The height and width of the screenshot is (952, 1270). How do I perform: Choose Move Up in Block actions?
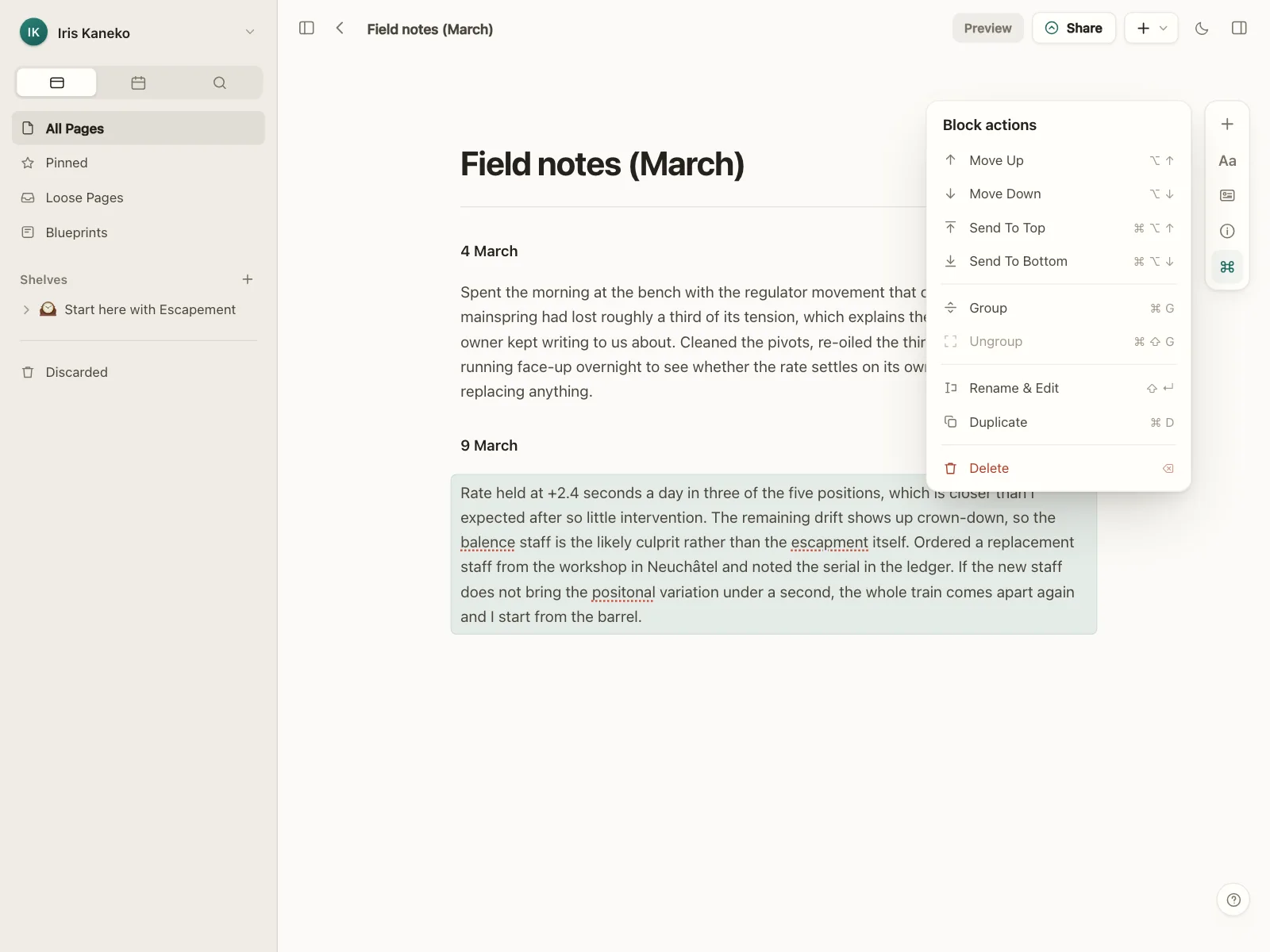[1059, 160]
